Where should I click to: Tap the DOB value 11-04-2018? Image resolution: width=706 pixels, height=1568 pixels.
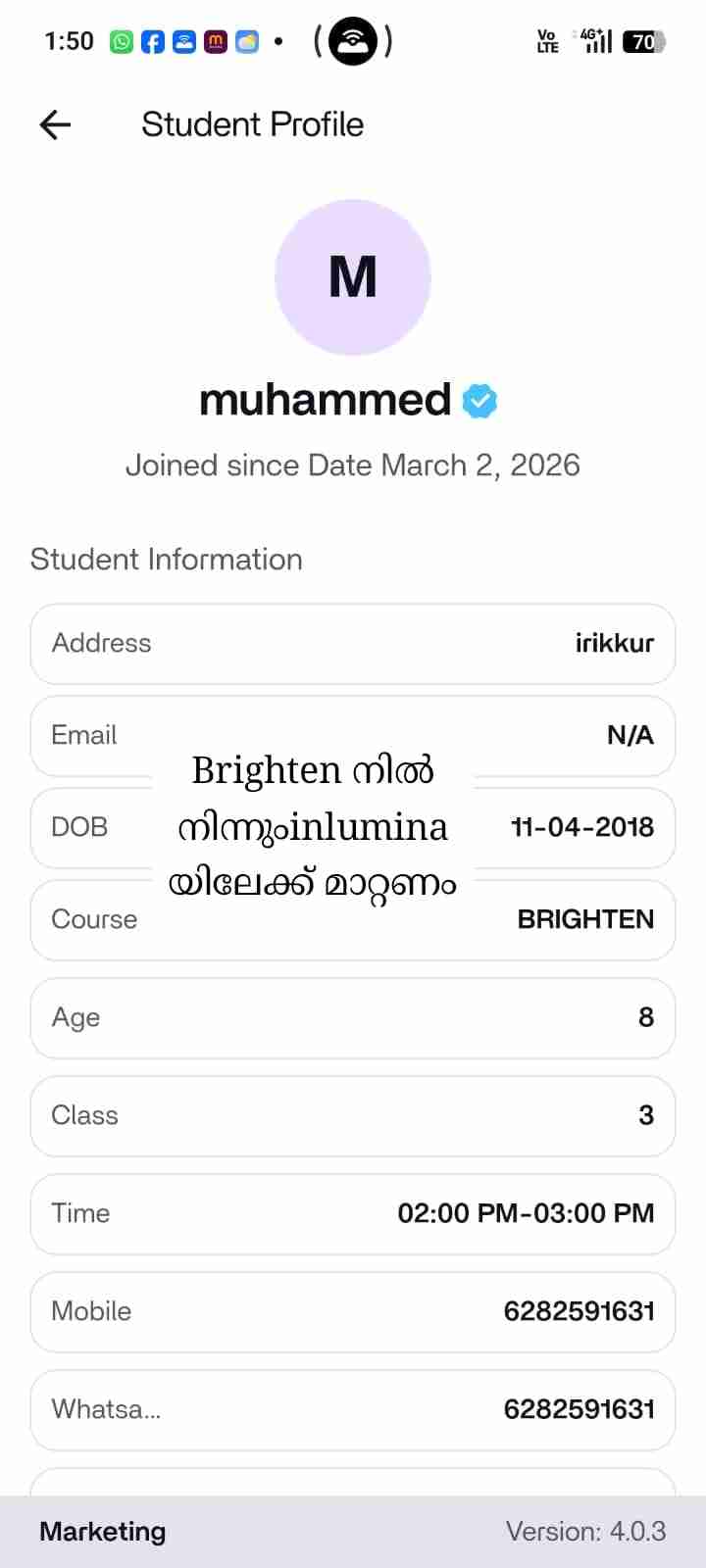(582, 827)
